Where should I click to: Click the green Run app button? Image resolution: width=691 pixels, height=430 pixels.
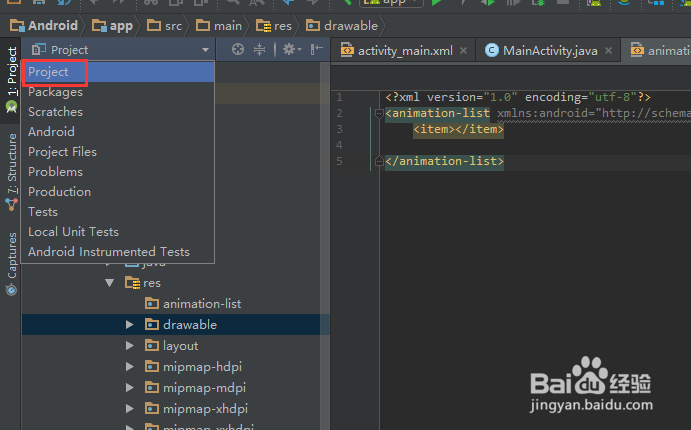437,3
